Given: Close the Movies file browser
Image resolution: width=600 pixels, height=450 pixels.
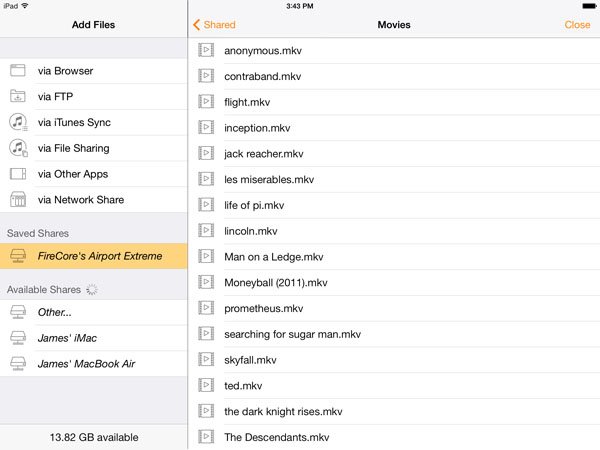Looking at the screenshot, I should [x=577, y=25].
